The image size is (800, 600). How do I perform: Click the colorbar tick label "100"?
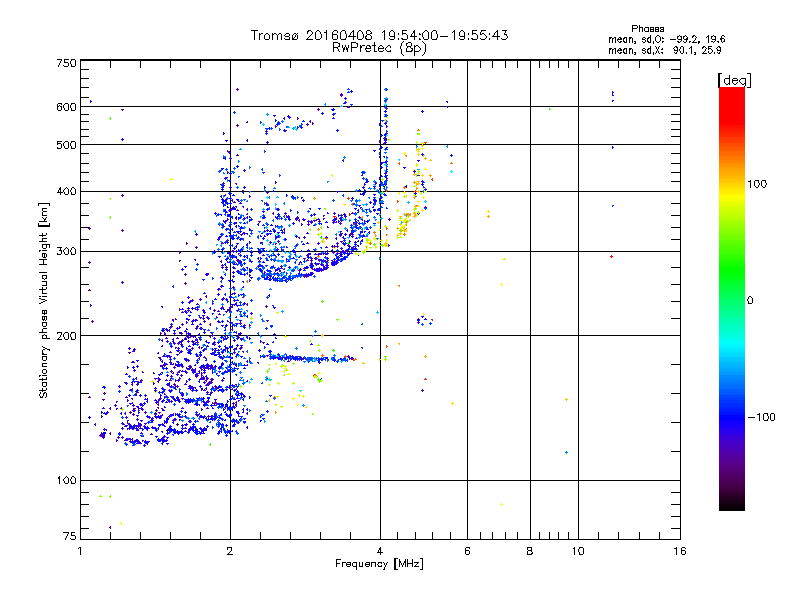[757, 184]
